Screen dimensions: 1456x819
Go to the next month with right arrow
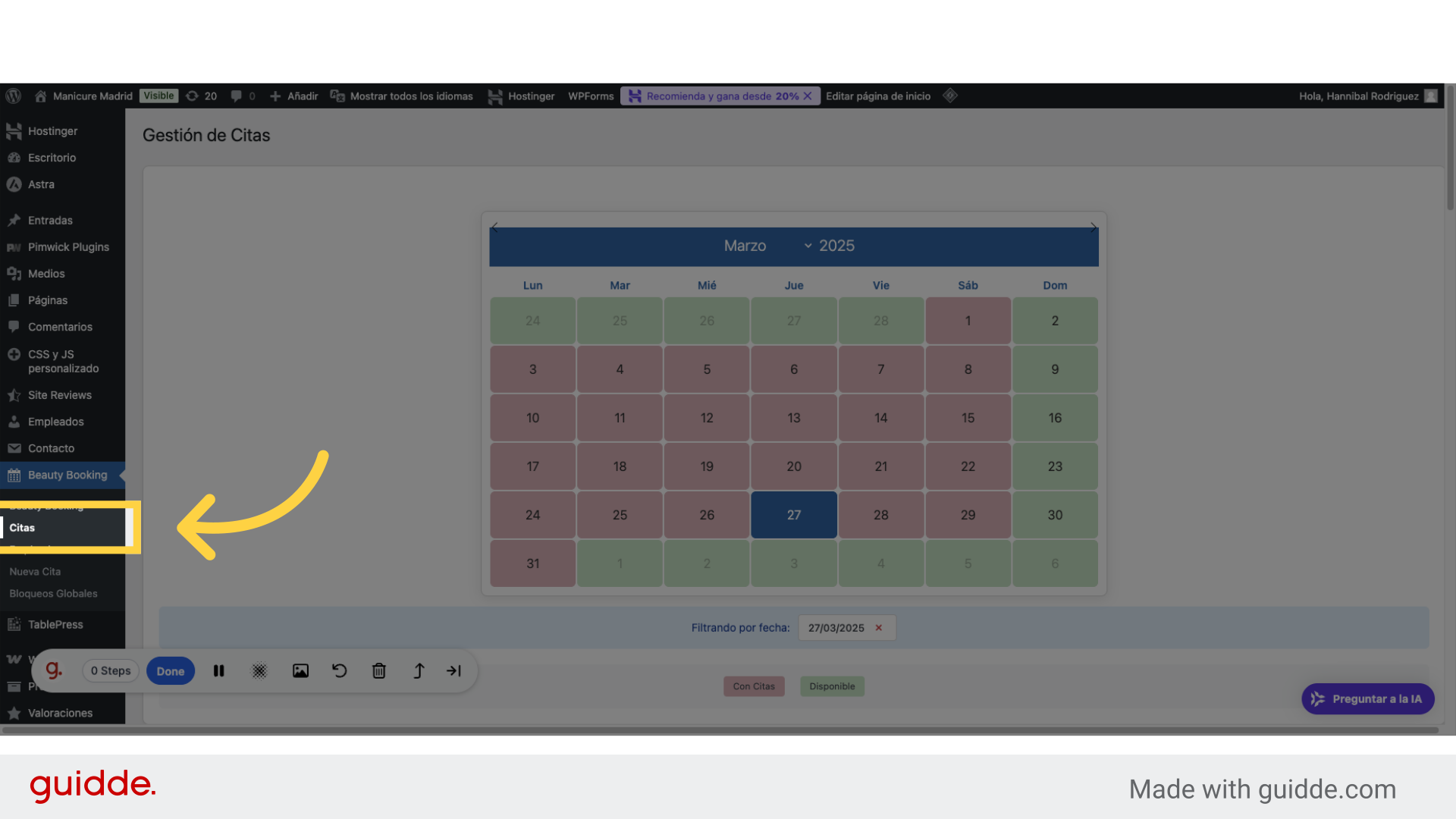1093,227
